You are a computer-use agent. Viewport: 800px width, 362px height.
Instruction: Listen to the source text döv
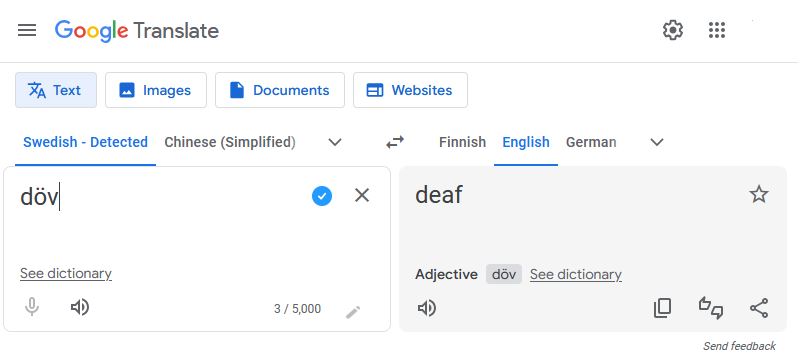tap(80, 307)
